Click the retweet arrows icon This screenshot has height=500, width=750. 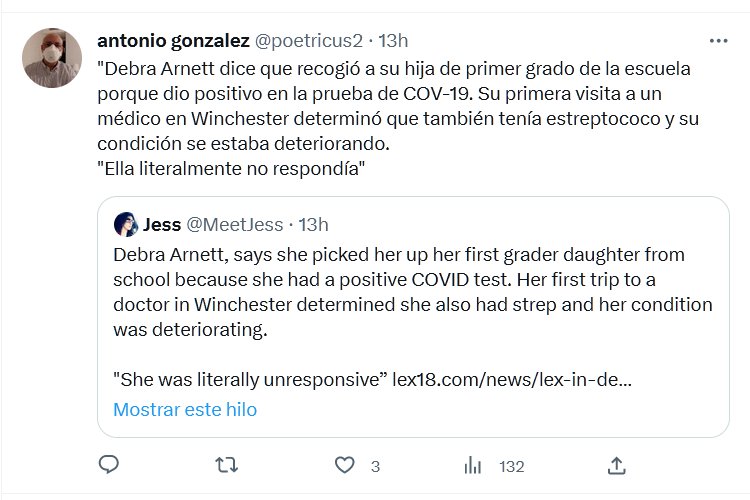pyautogui.click(x=227, y=465)
